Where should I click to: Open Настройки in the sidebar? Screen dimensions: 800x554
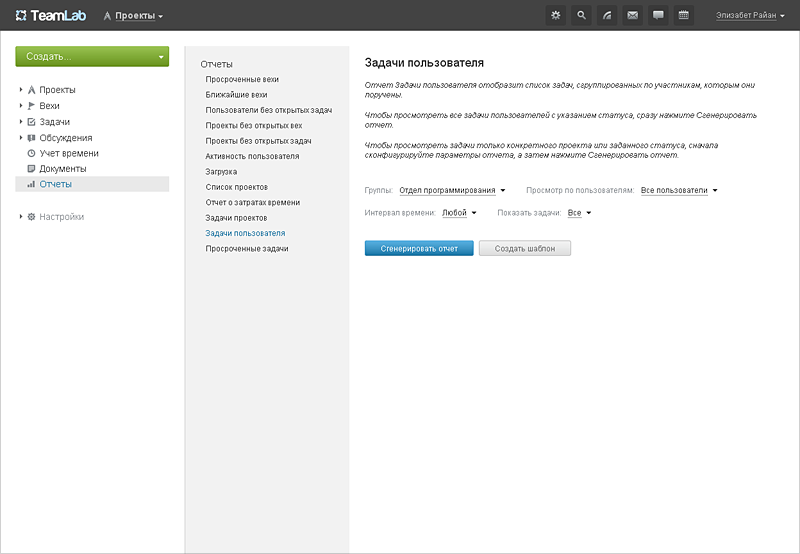pos(62,217)
